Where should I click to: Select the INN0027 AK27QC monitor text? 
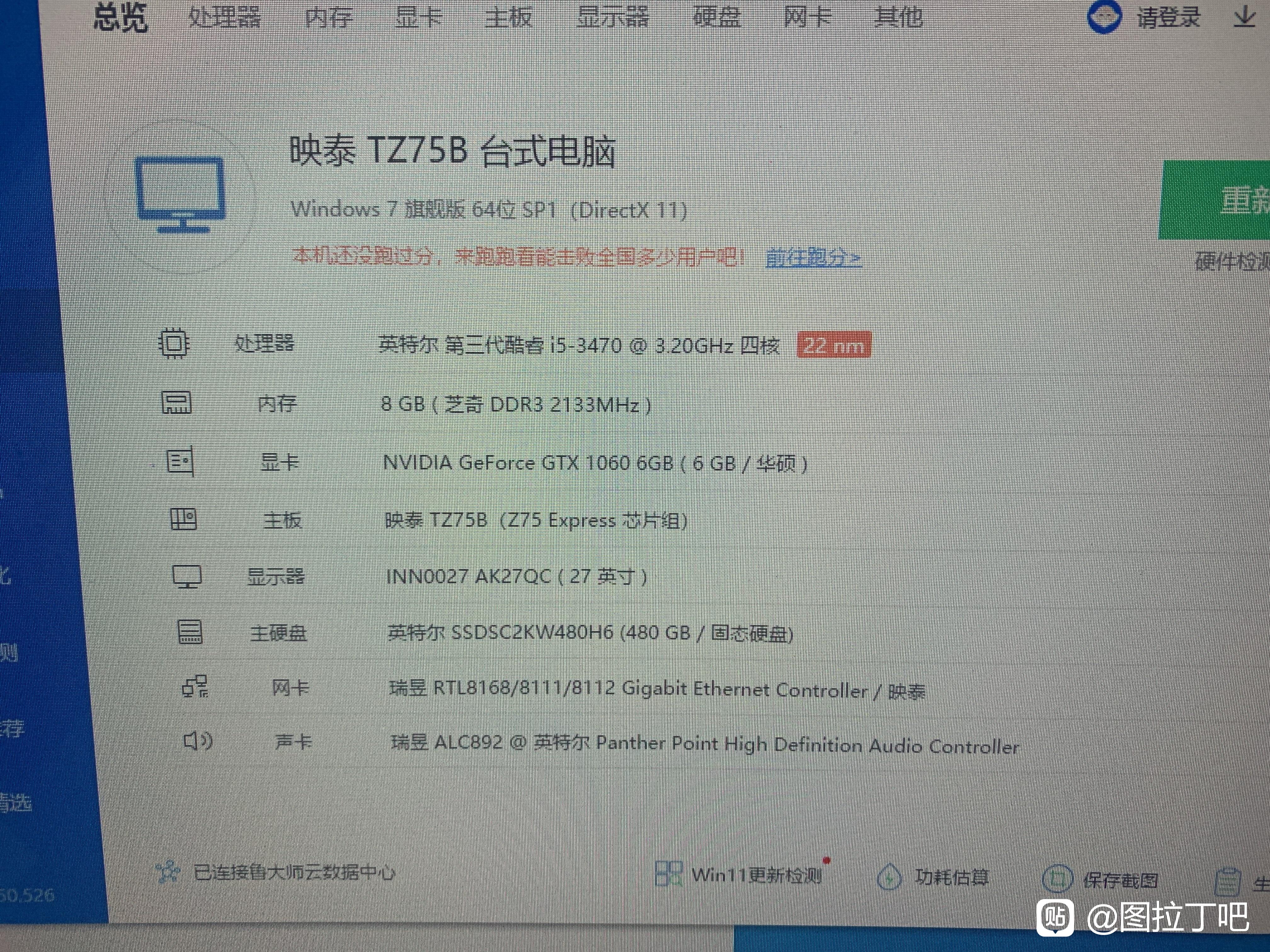tap(517, 576)
